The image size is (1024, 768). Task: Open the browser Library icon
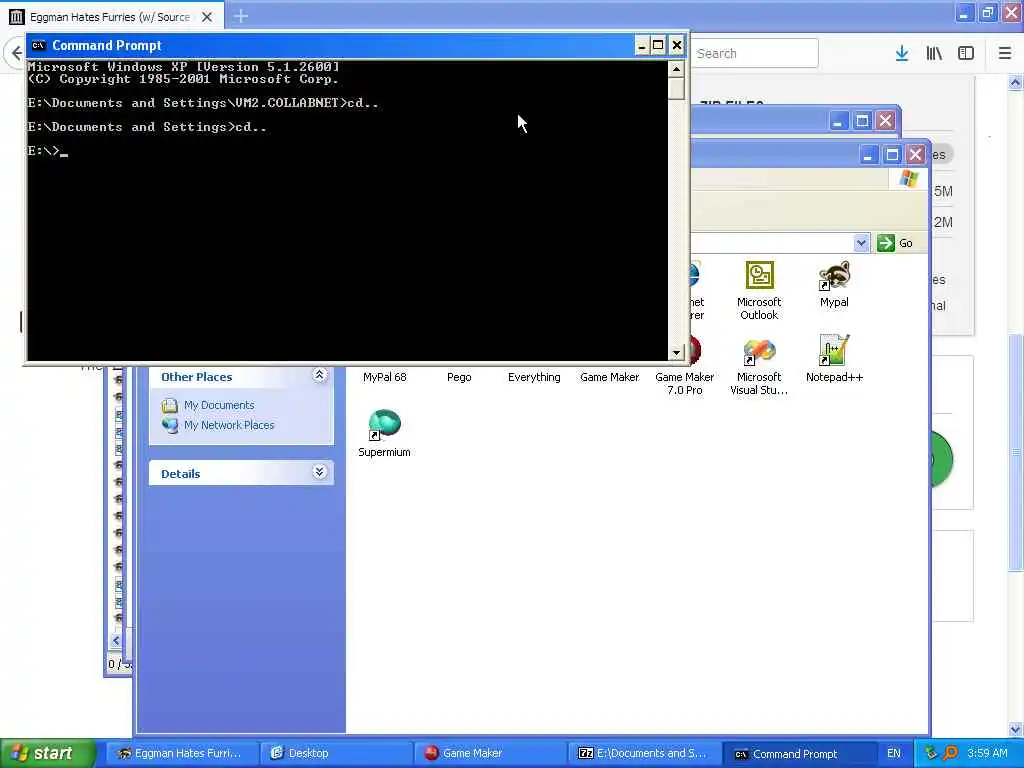click(x=934, y=54)
